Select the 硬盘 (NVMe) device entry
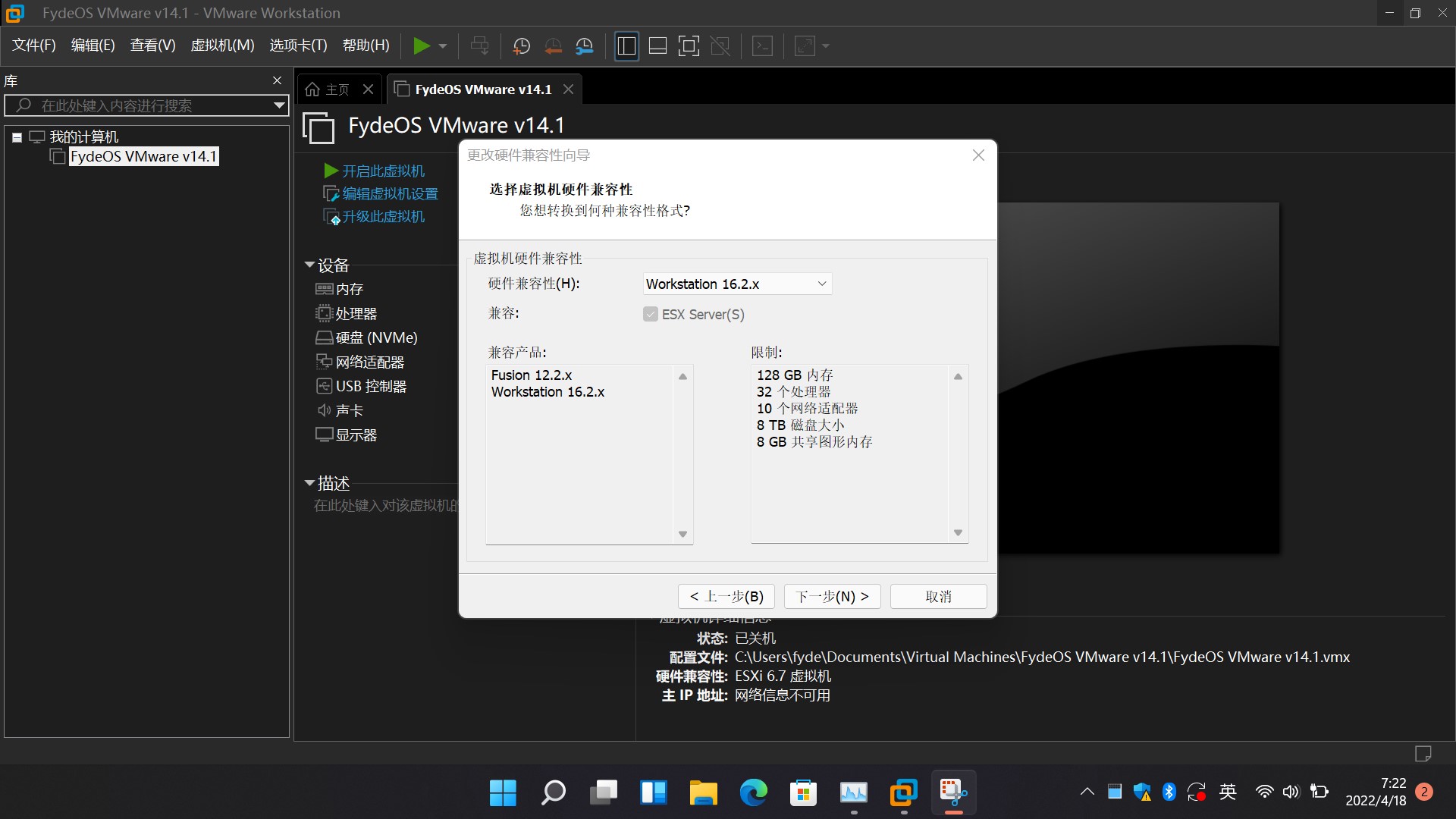The image size is (1456, 819). pyautogui.click(x=367, y=337)
